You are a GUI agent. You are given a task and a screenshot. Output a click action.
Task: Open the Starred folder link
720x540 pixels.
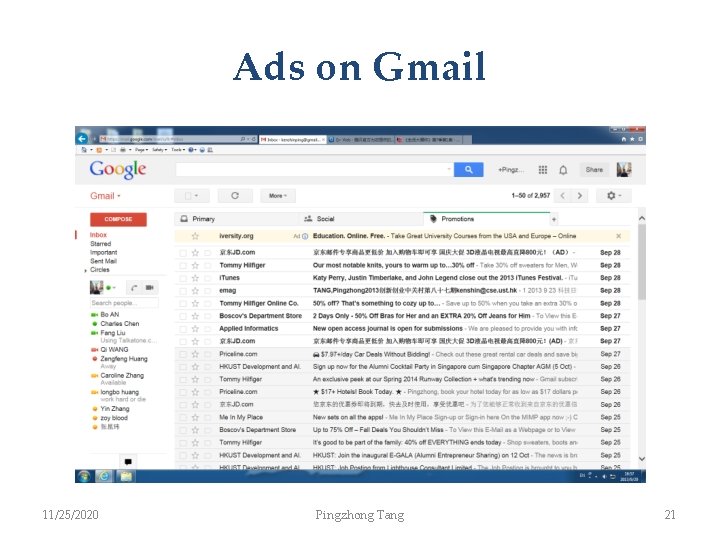101,243
